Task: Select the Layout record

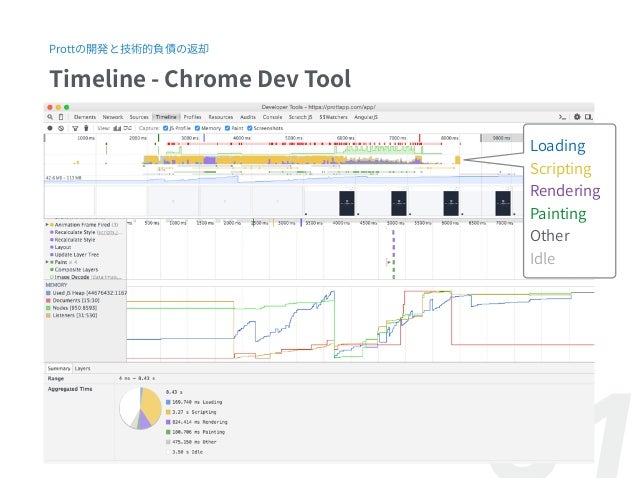Action: (63, 247)
